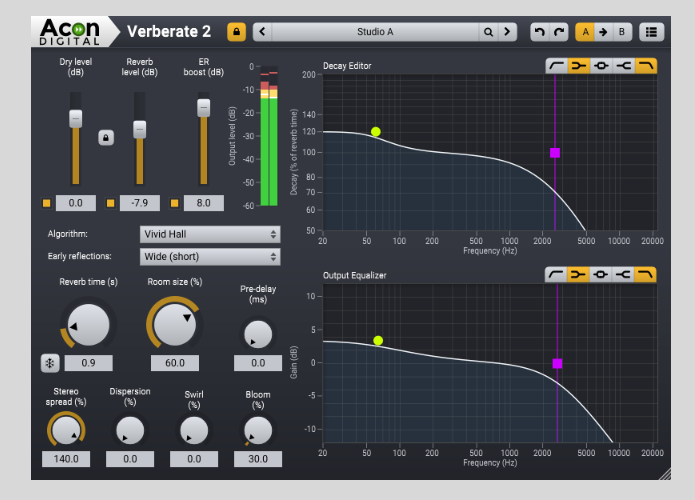Toggle Output Equalizer low cut band
Screen dimensions: 695x500
556,275
